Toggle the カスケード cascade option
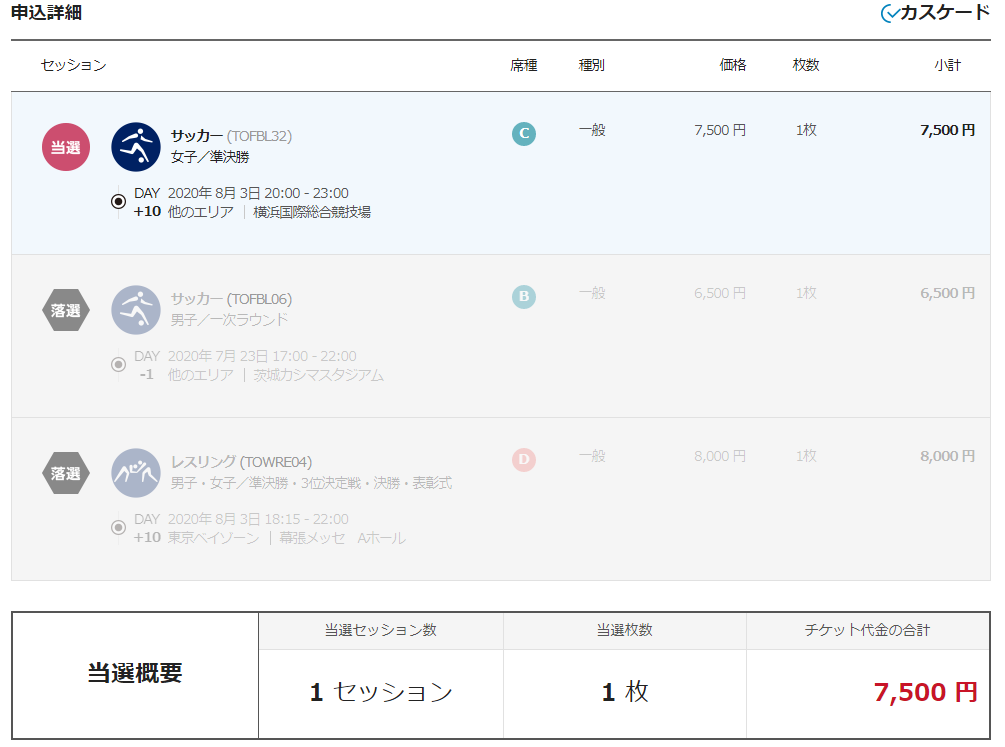The width and height of the screenshot is (1005, 747). click(934, 13)
